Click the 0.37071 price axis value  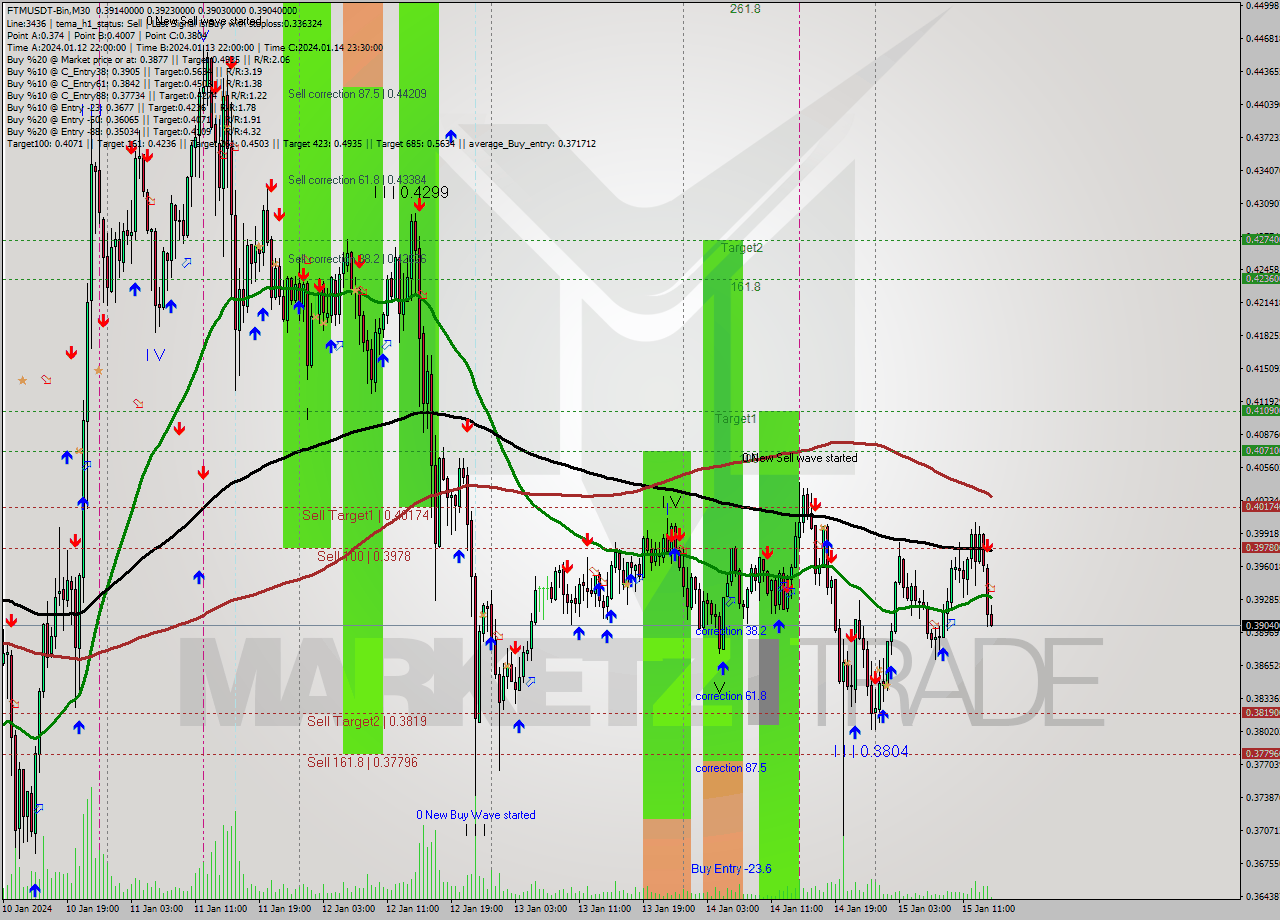tap(1262, 830)
